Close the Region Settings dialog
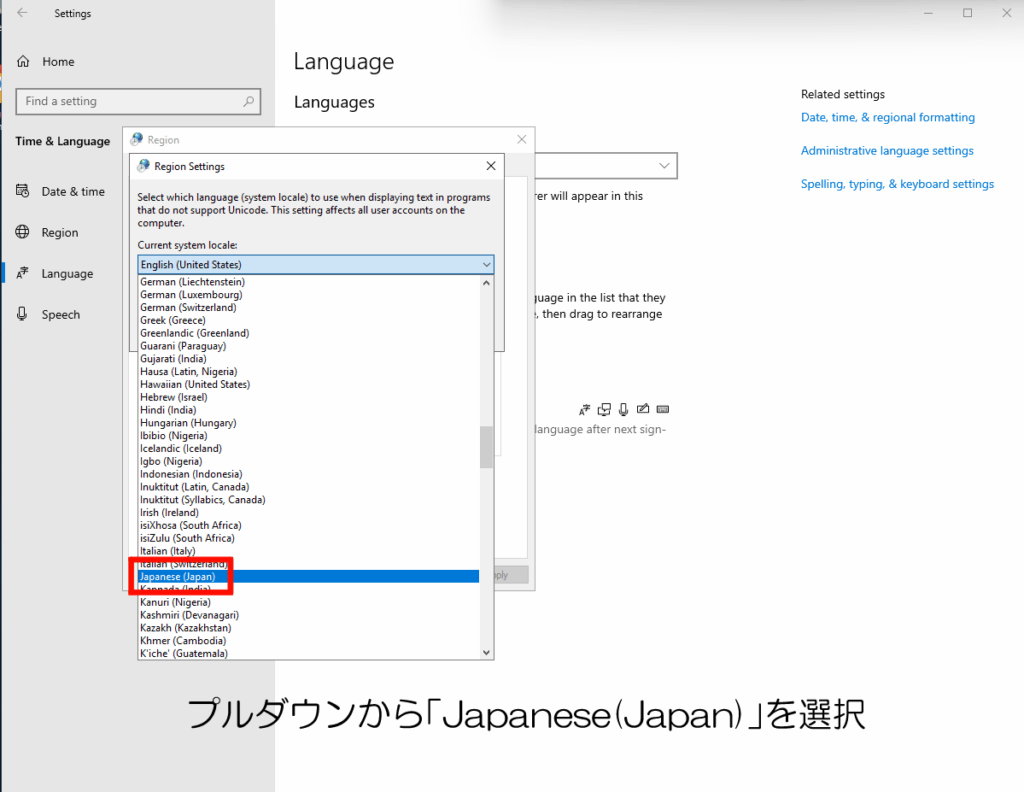This screenshot has height=792, width=1024. 490,166
